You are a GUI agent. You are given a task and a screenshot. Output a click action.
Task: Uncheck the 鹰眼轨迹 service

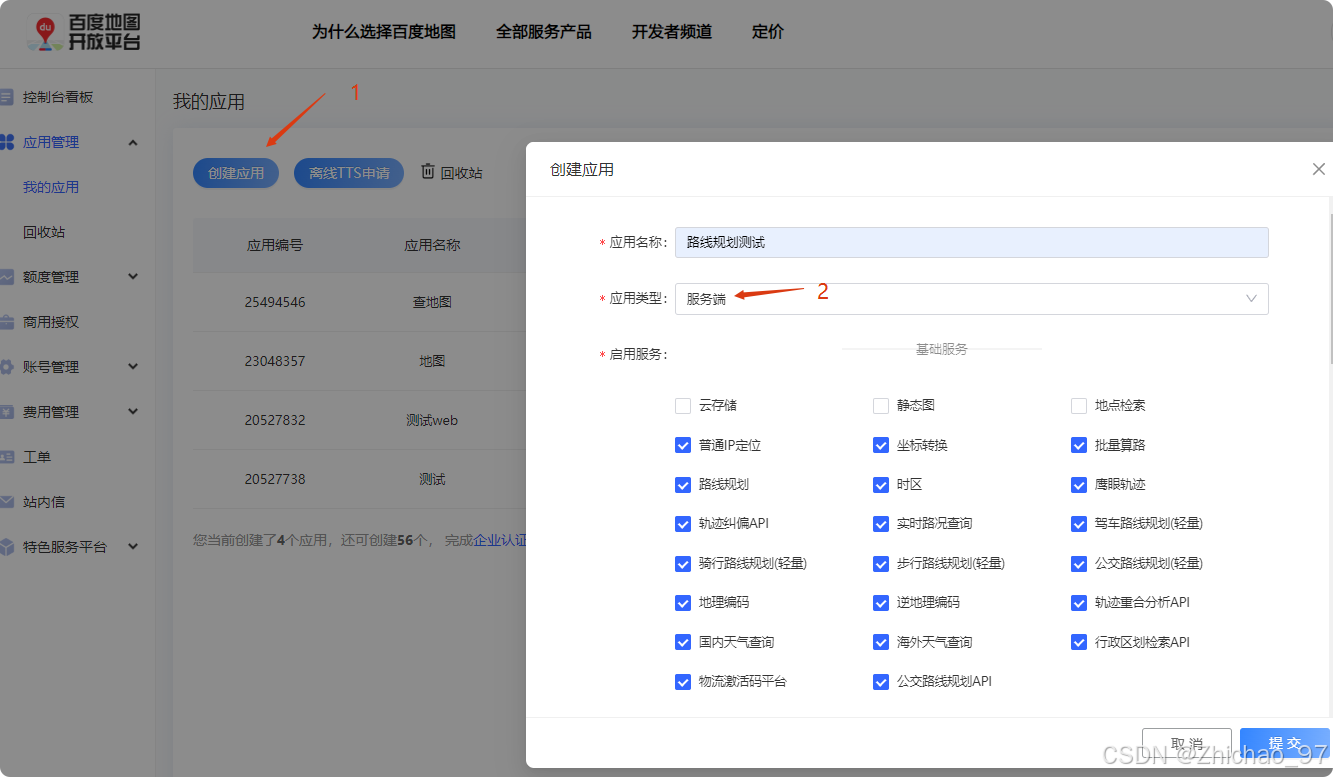pyautogui.click(x=1079, y=485)
